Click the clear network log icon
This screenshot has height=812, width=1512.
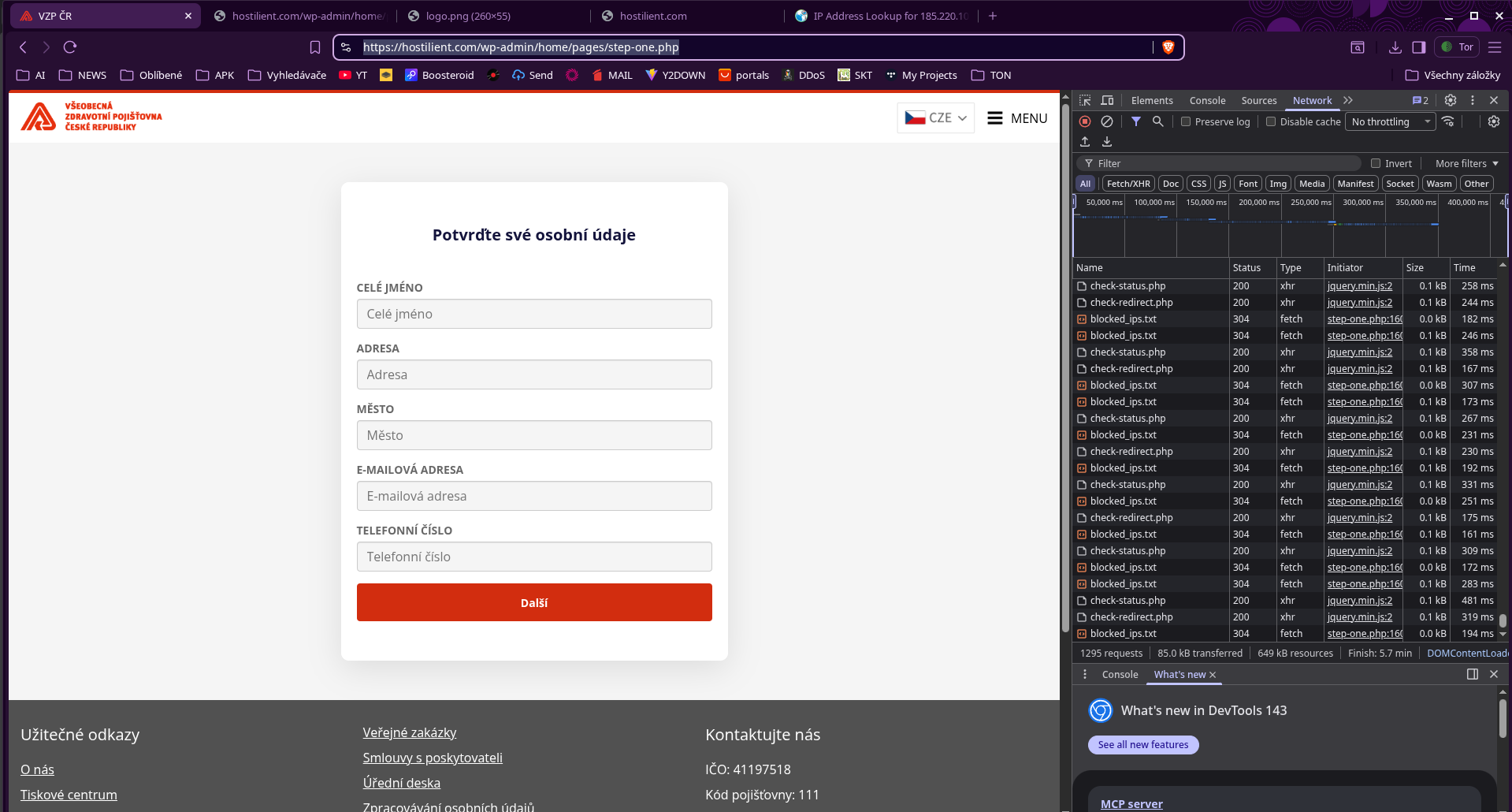1107,121
